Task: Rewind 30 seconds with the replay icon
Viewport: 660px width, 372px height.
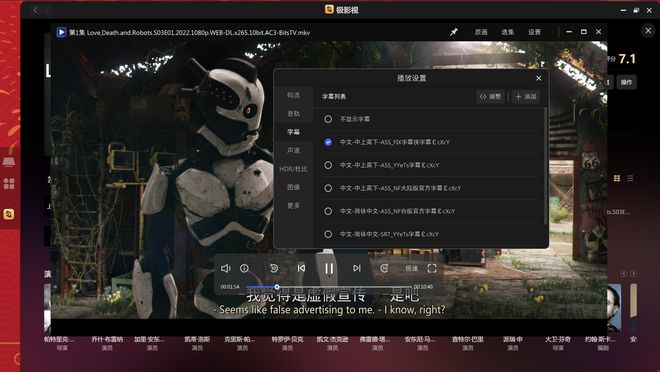Action: pos(274,268)
